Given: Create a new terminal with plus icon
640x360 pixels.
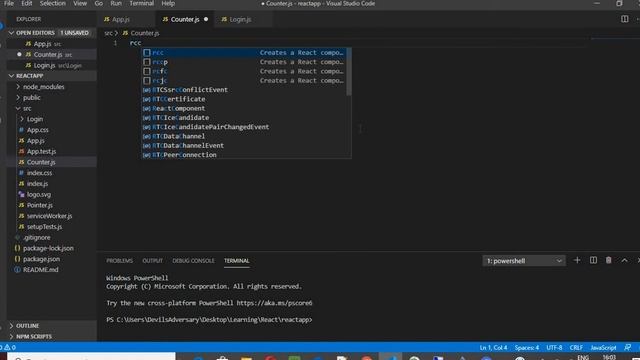Looking at the screenshot, I should pos(577,260).
